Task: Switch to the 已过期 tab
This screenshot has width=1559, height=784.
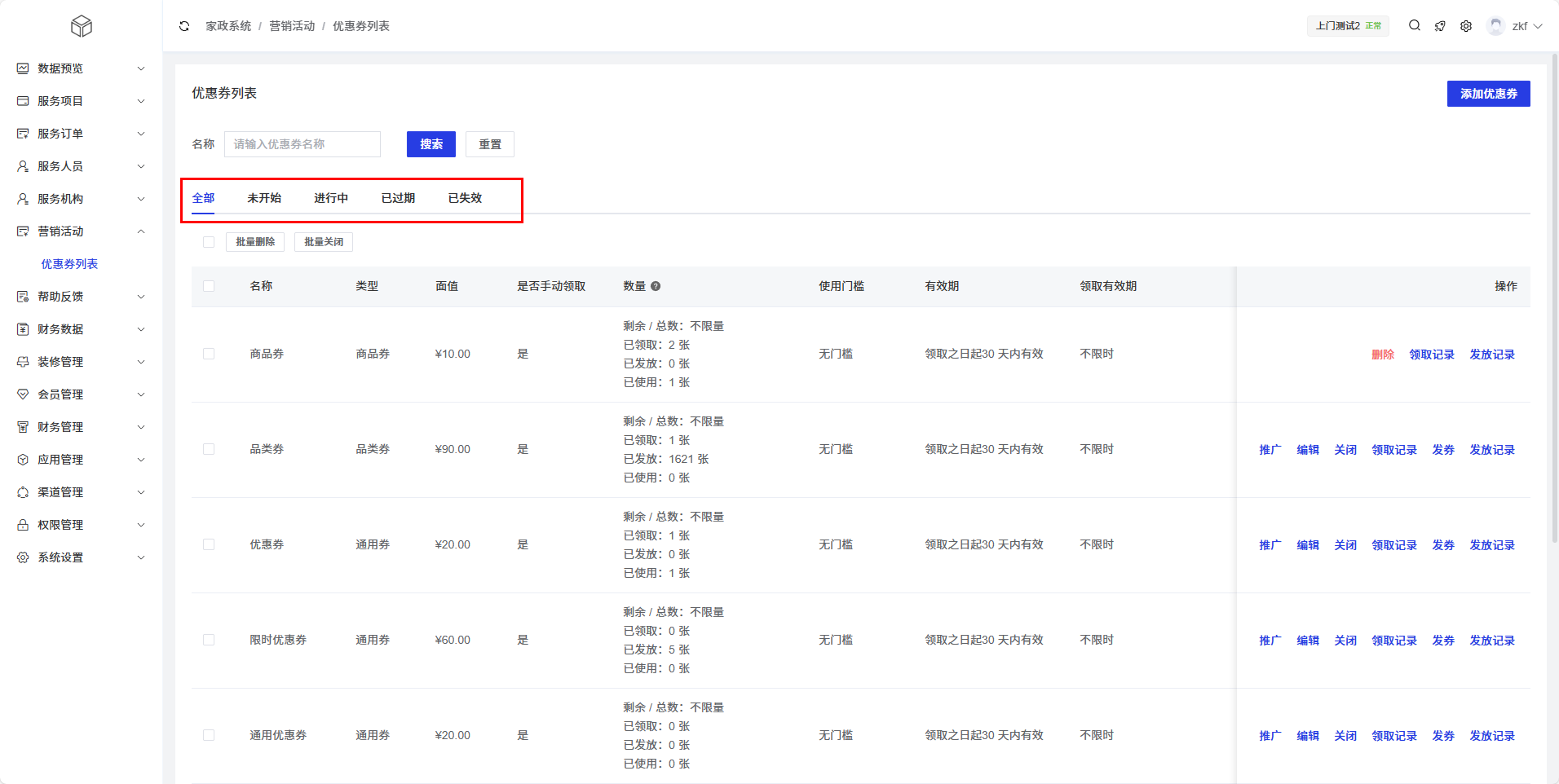Action: pyautogui.click(x=398, y=198)
